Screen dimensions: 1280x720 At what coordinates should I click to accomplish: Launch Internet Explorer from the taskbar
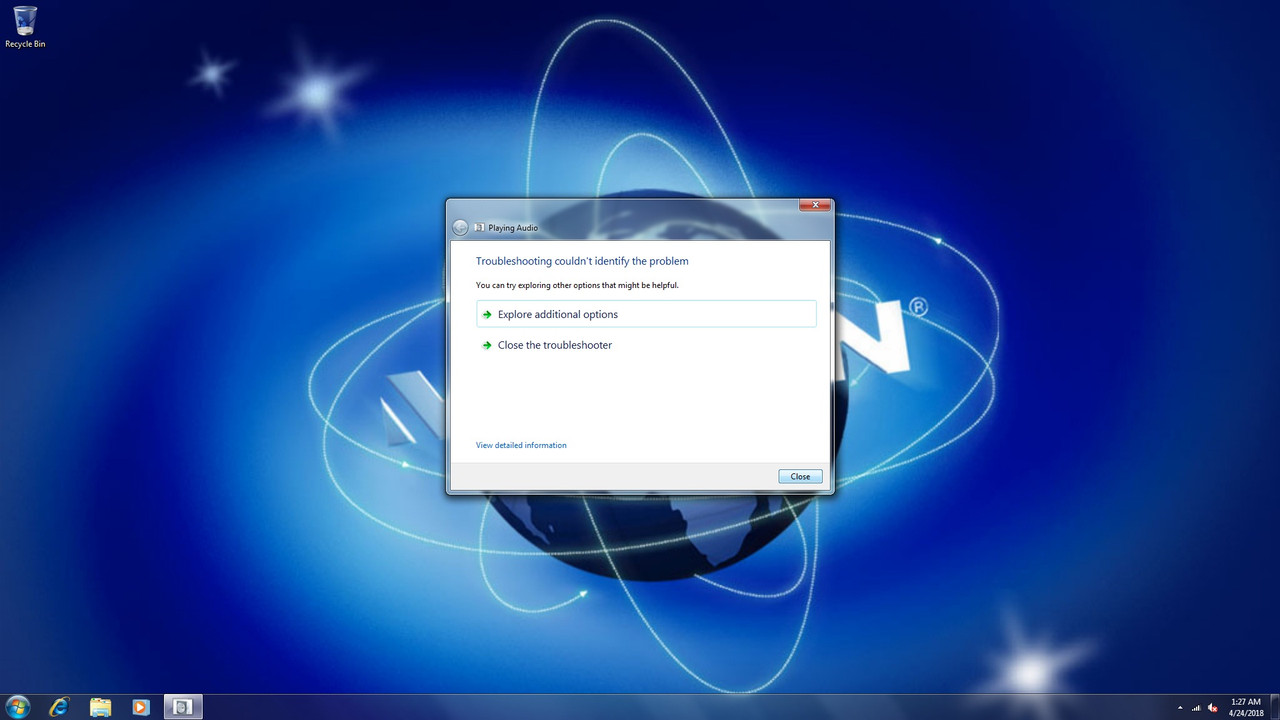[x=59, y=707]
